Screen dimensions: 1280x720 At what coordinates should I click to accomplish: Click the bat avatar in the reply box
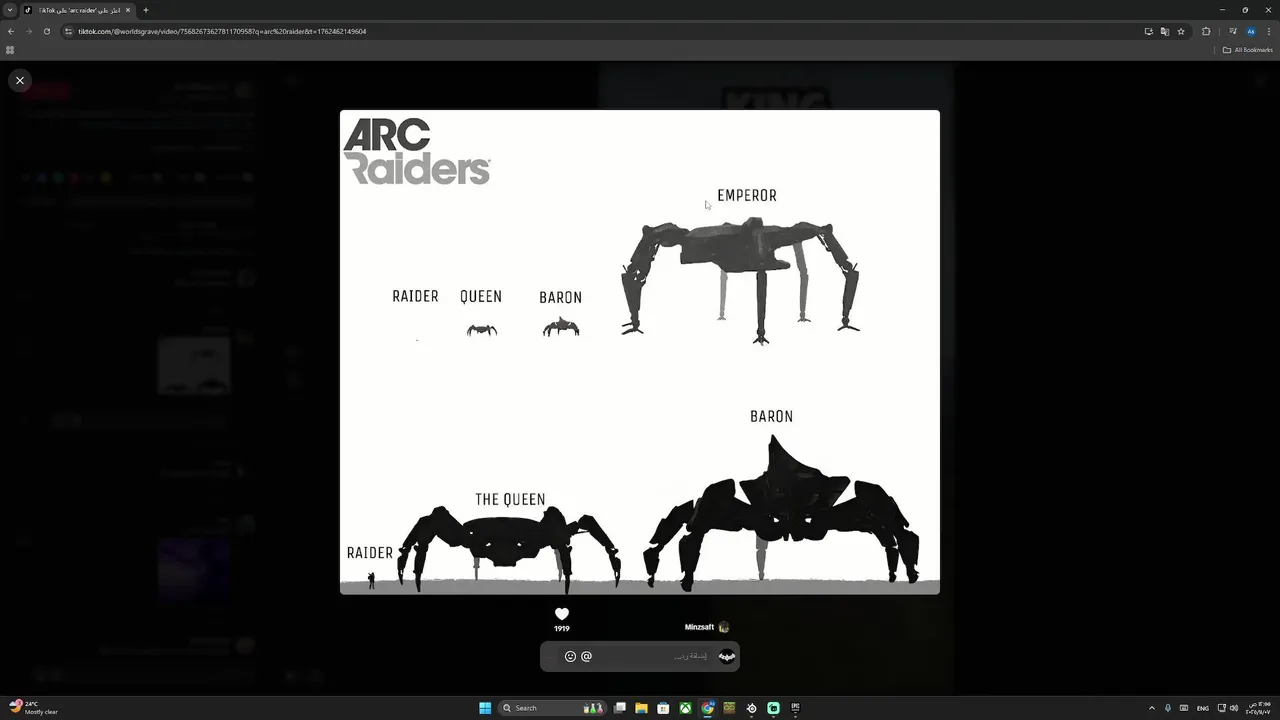[x=727, y=656]
